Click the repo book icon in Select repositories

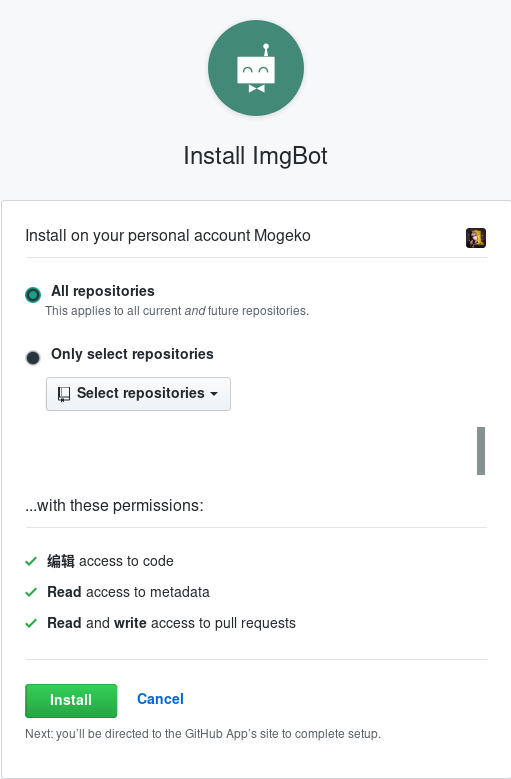(64, 394)
